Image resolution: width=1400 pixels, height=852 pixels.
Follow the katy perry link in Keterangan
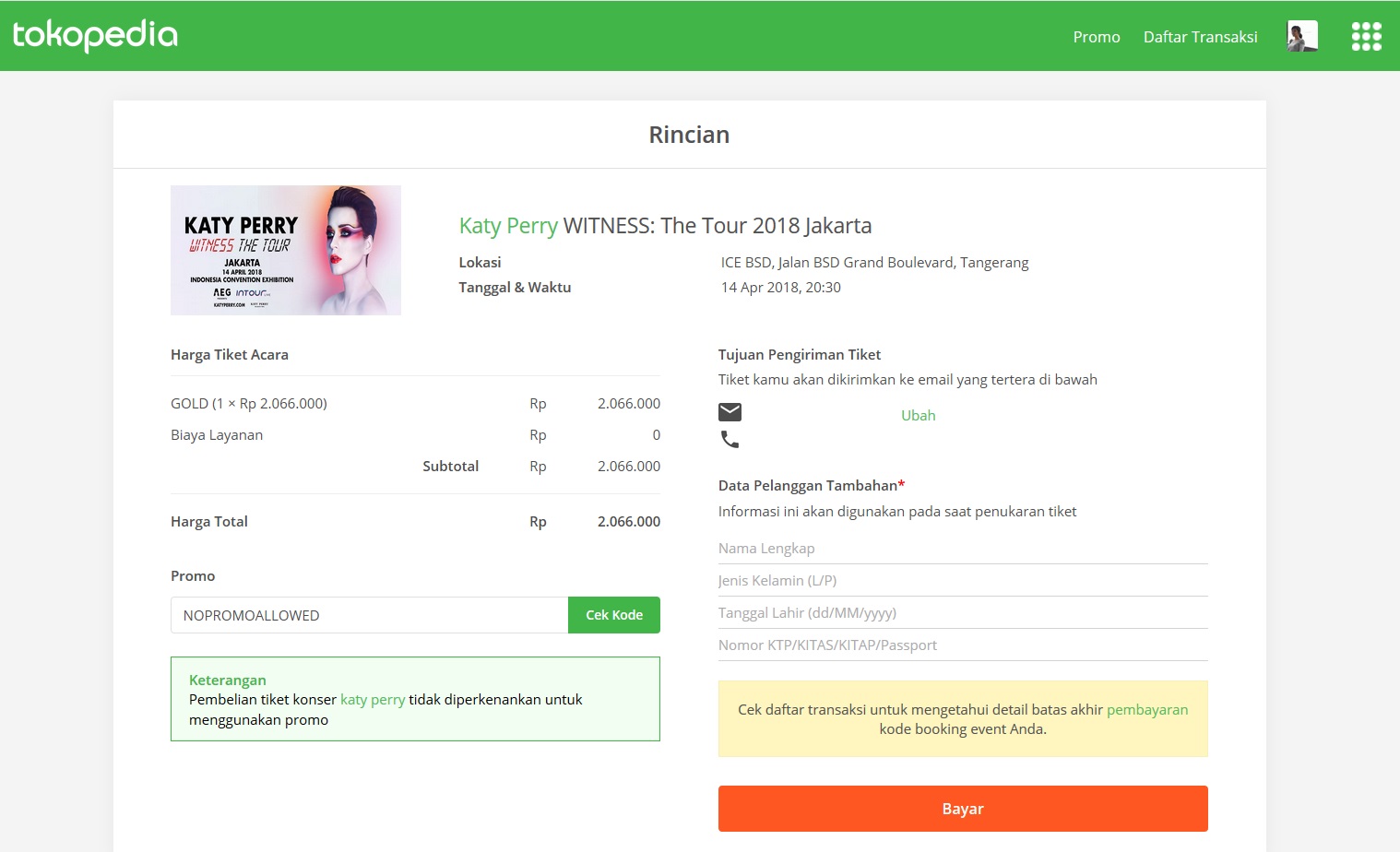coord(373,700)
